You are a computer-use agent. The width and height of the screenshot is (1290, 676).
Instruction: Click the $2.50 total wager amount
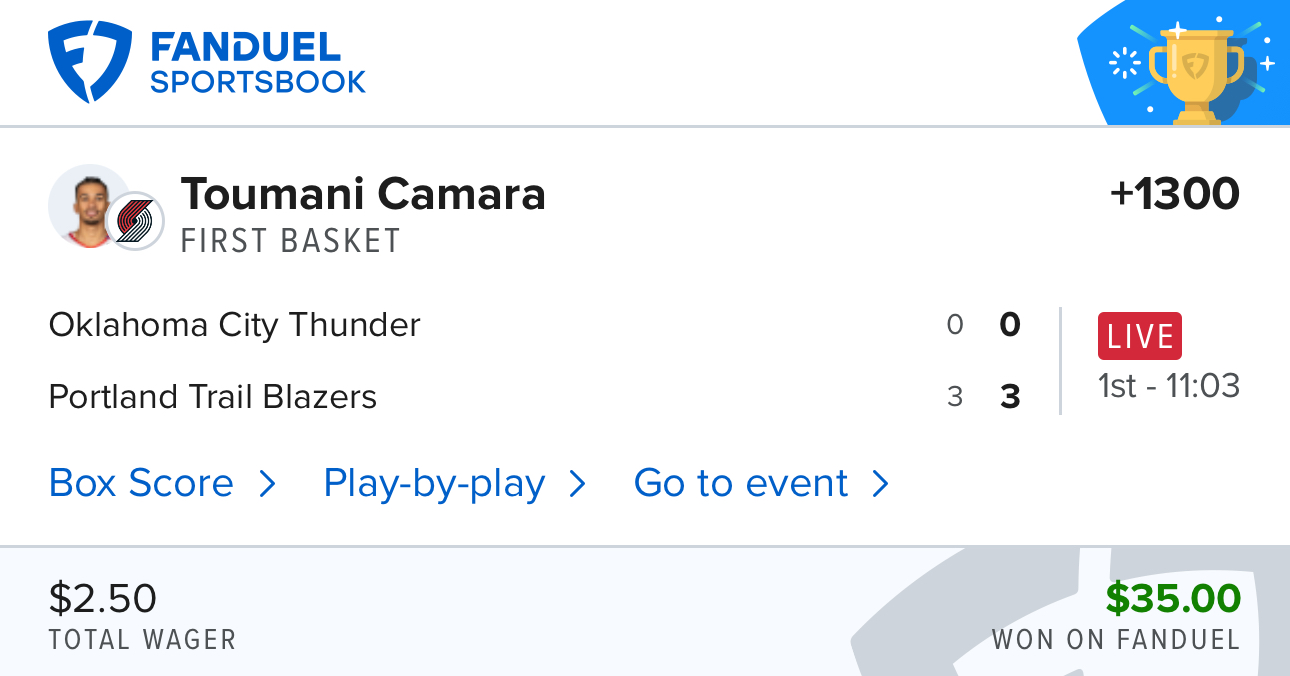click(103, 598)
